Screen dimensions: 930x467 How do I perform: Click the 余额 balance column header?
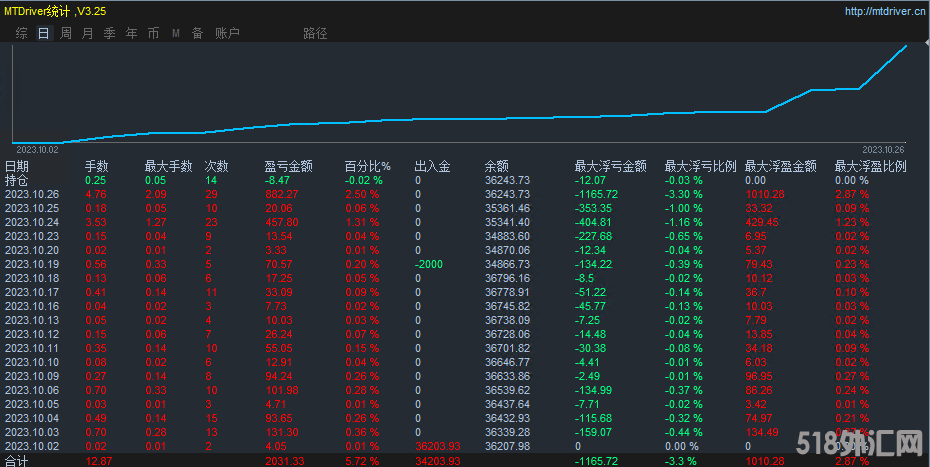496,166
